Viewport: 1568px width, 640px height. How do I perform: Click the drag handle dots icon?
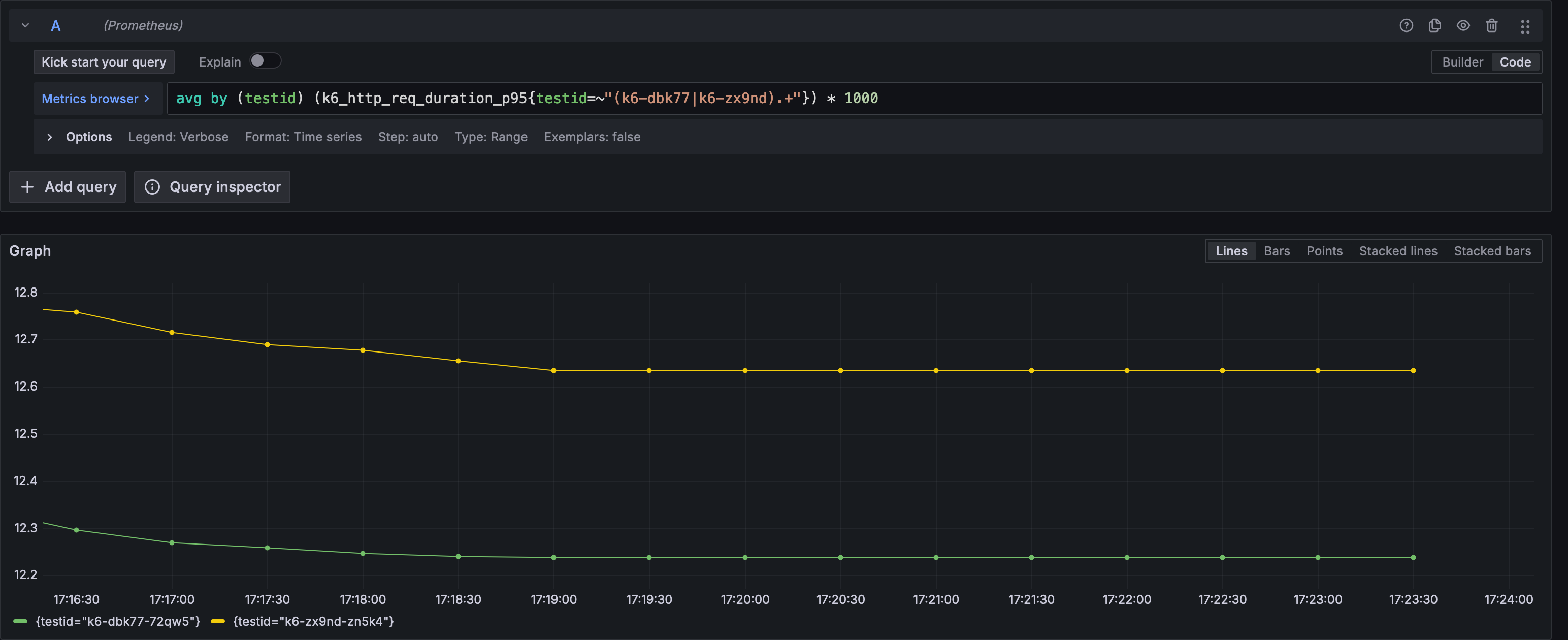pyautogui.click(x=1525, y=26)
